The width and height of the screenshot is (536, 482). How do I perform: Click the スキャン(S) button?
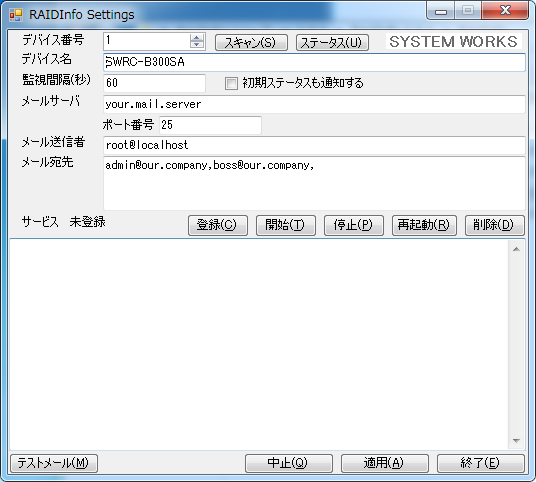(251, 43)
